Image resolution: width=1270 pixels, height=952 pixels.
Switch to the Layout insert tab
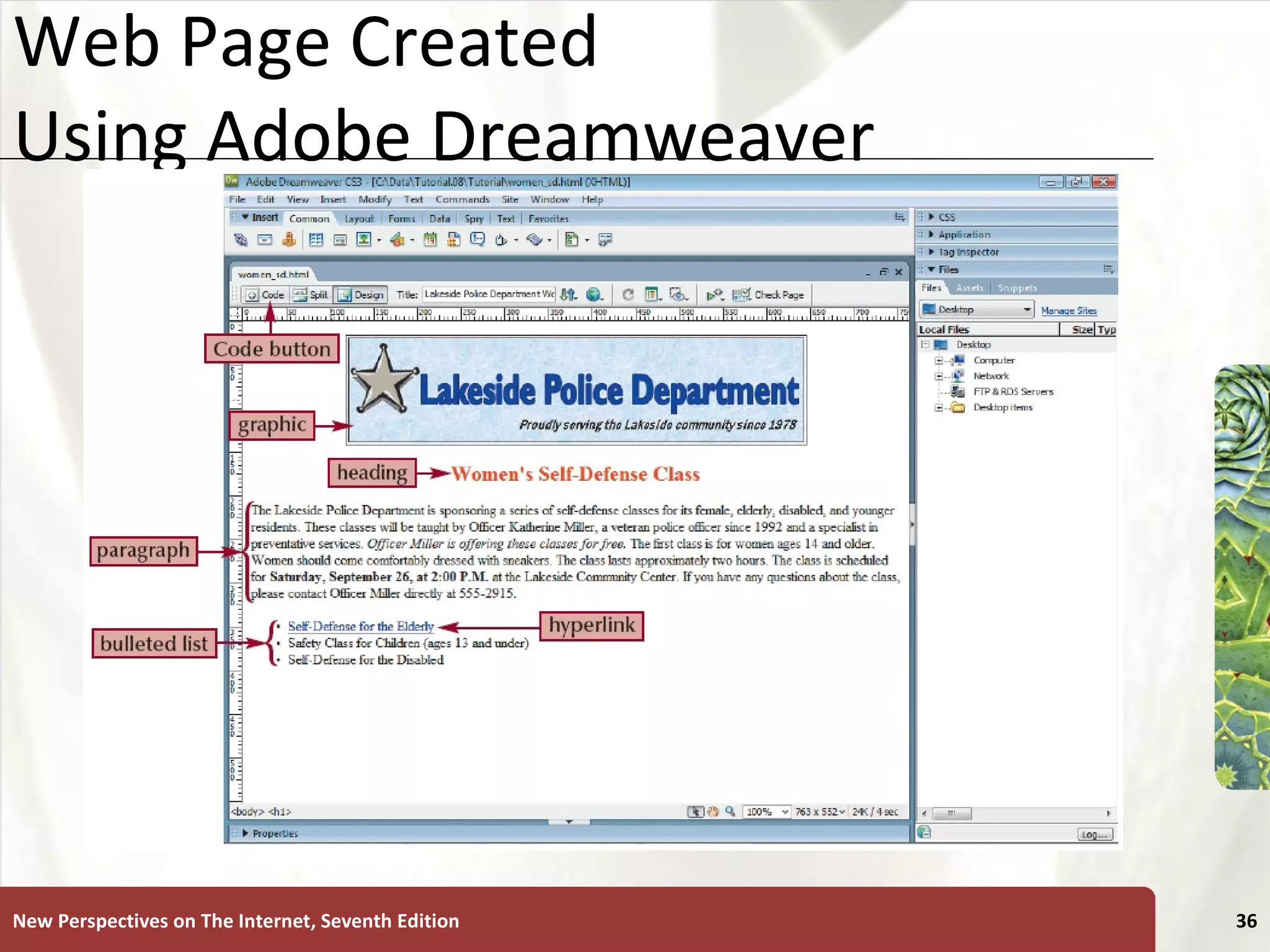point(359,219)
